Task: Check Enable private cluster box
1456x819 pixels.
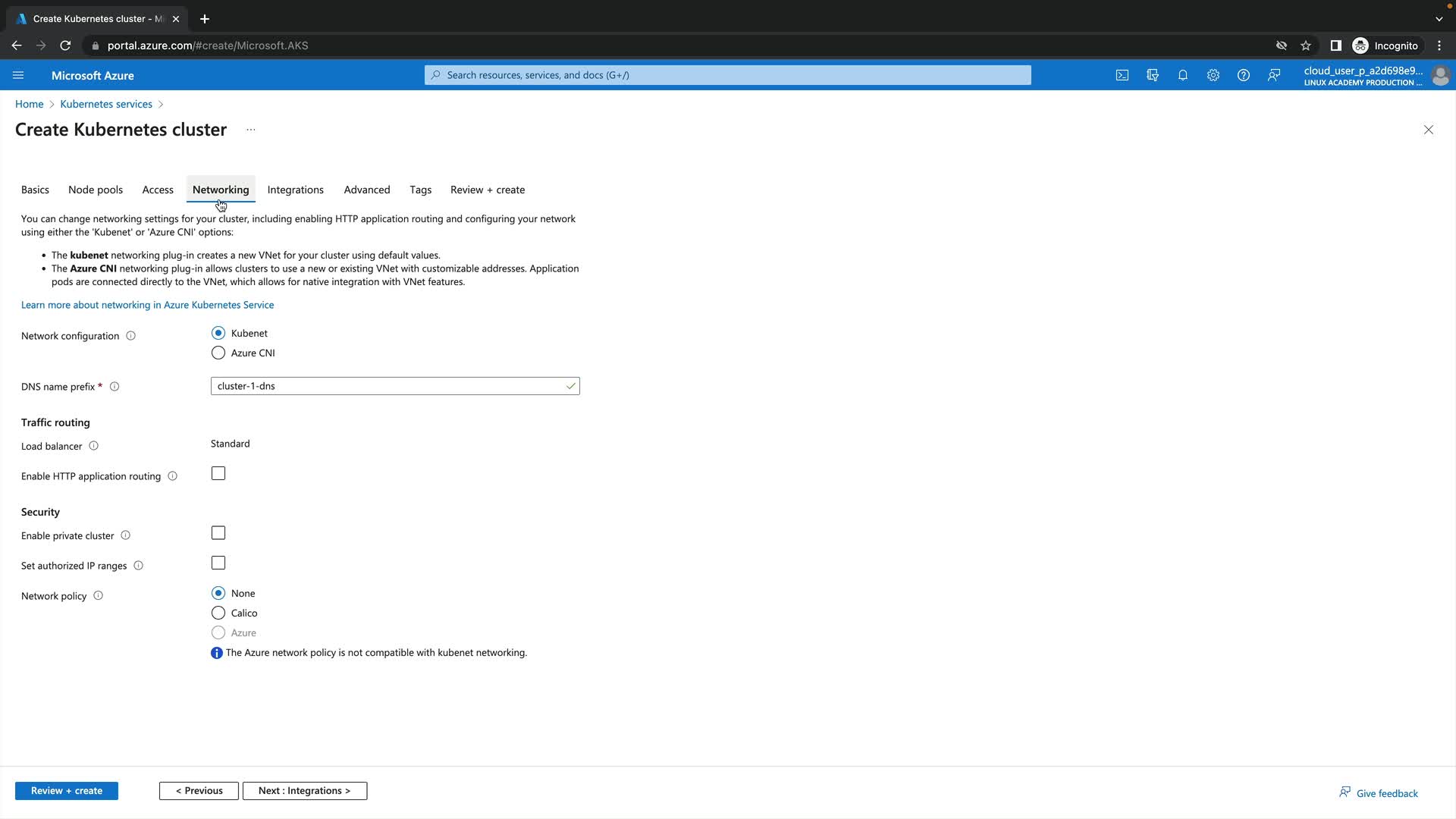Action: point(218,533)
